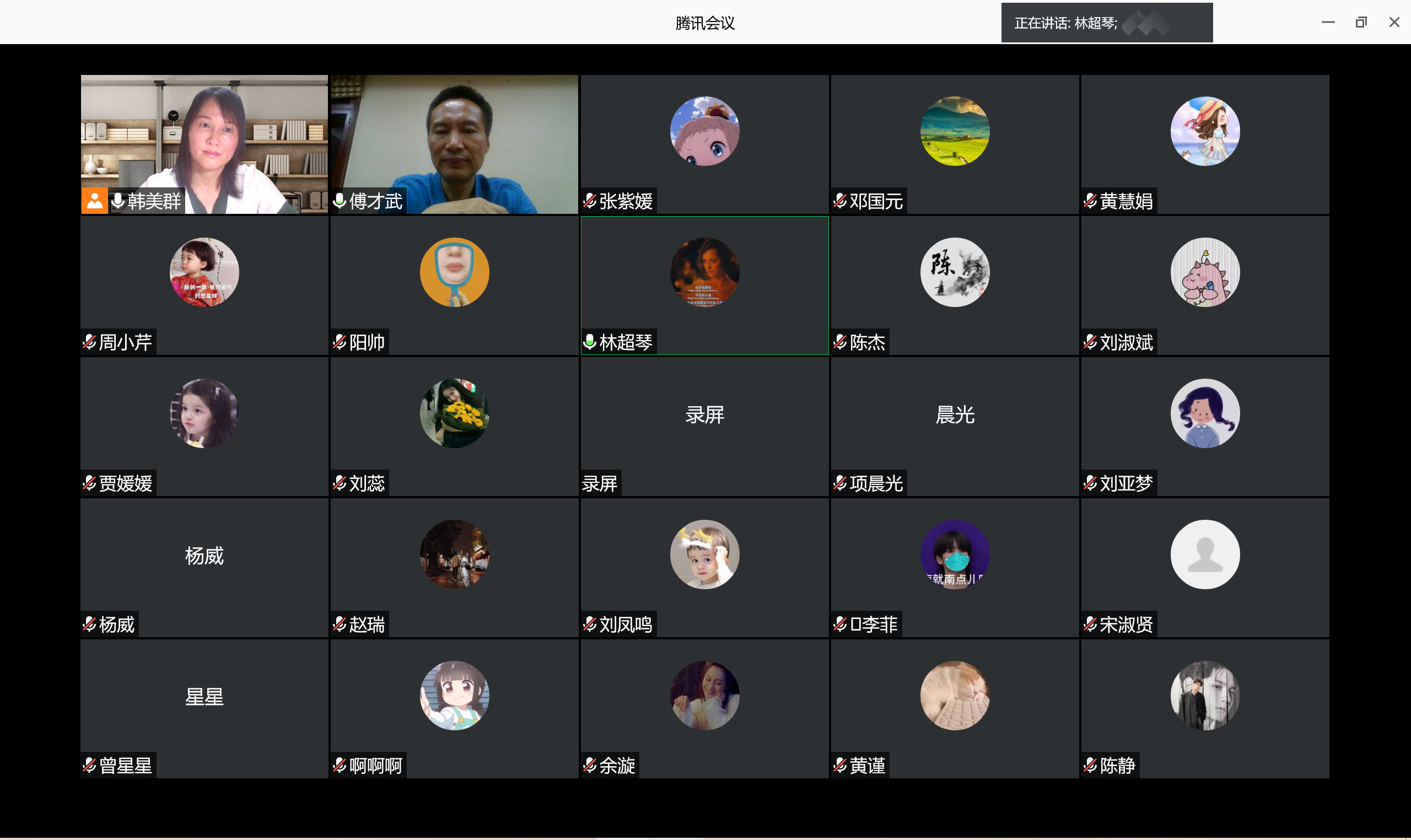This screenshot has height=840, width=1411.
Task: Click 韩美群's microphone icon
Action: click(118, 201)
